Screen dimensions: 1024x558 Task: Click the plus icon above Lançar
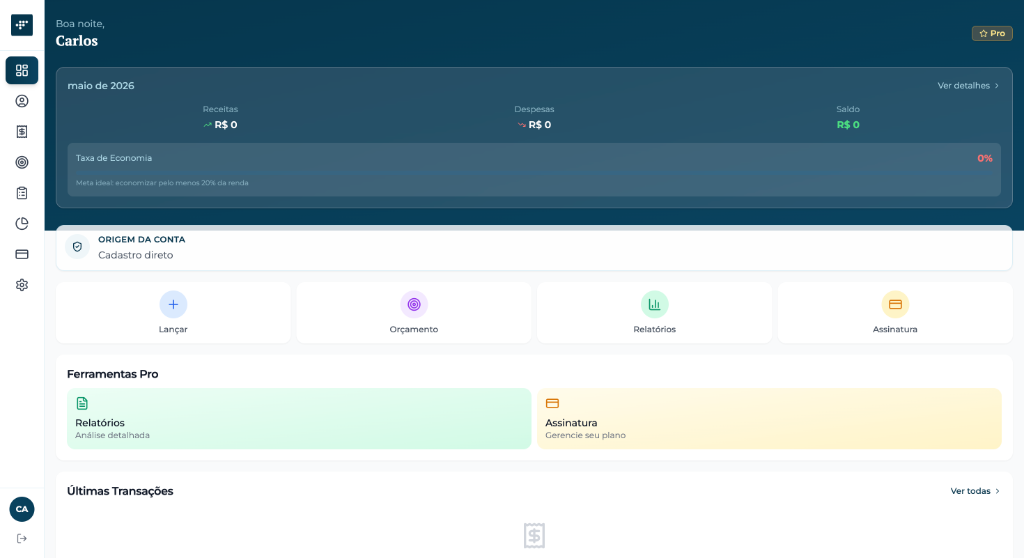[173, 304]
